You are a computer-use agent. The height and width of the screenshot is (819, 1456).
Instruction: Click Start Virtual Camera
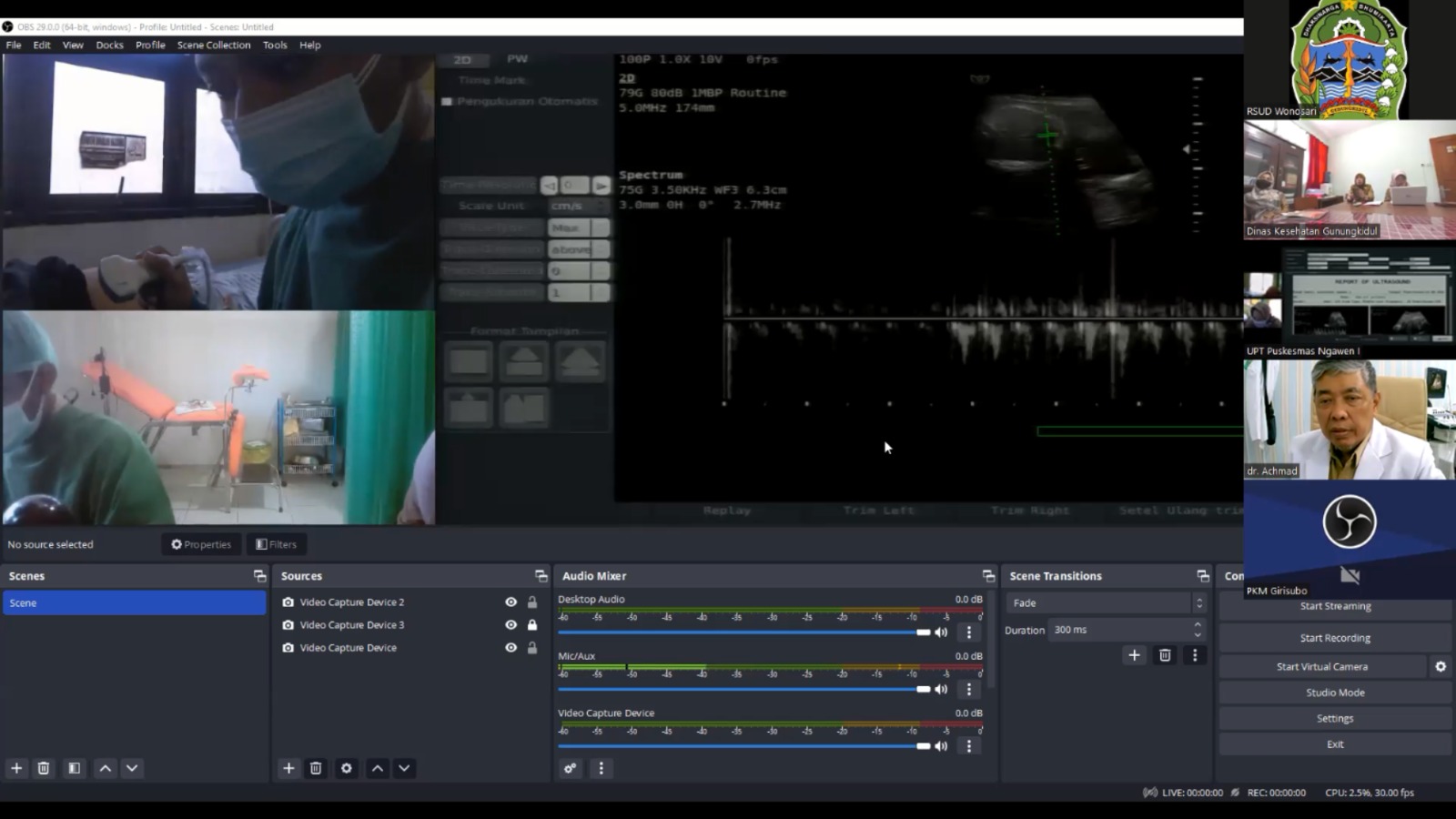1322,666
